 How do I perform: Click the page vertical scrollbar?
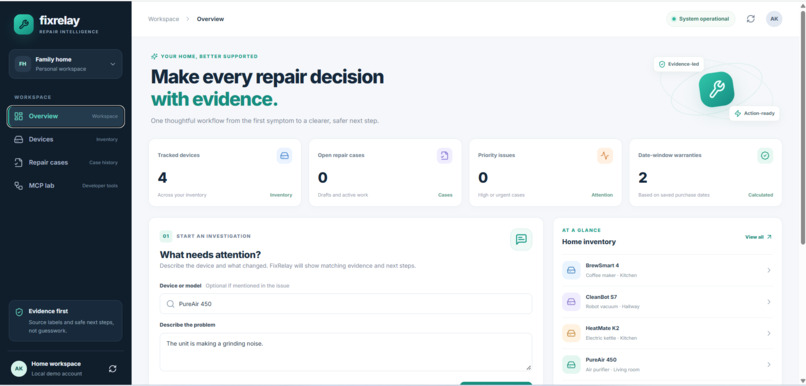point(802,126)
